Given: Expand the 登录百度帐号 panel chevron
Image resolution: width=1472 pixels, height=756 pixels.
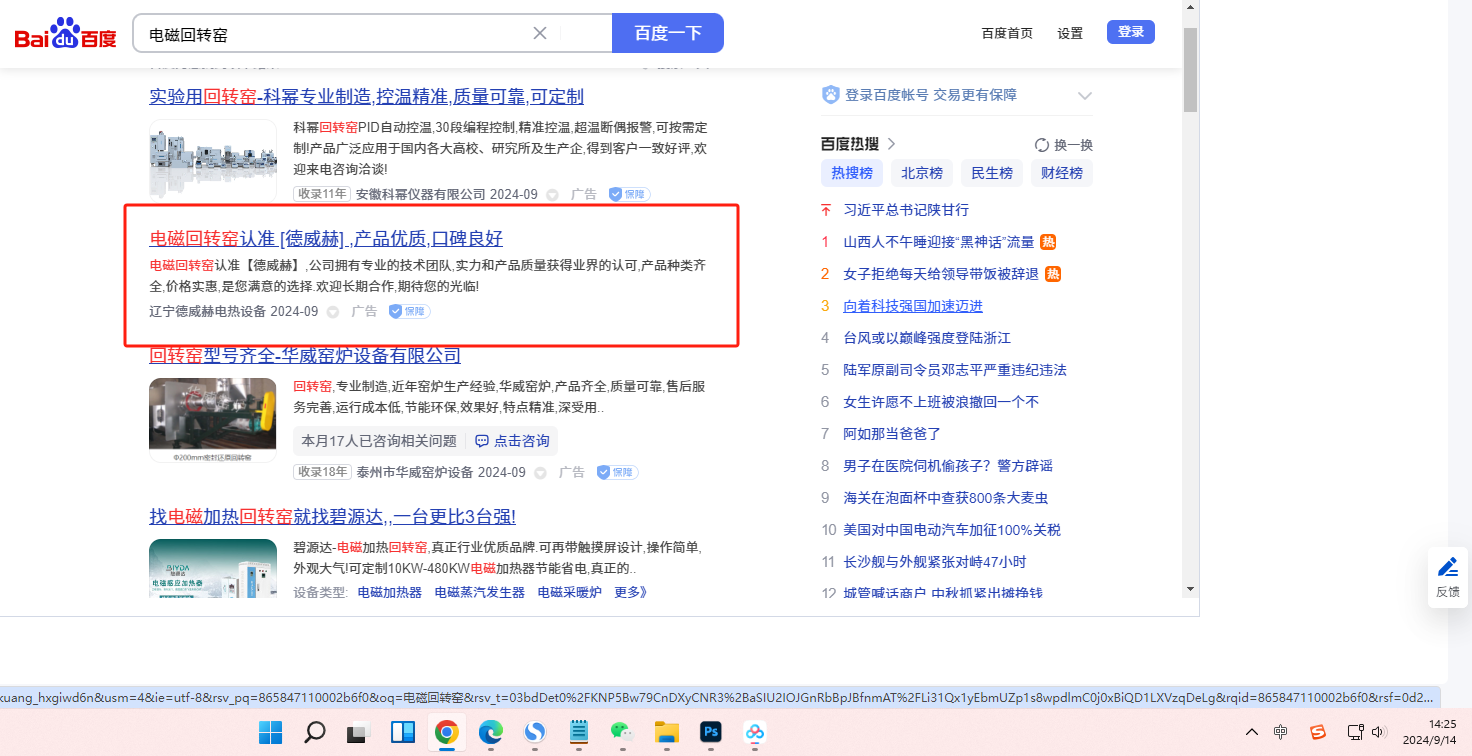Looking at the screenshot, I should [x=1085, y=96].
